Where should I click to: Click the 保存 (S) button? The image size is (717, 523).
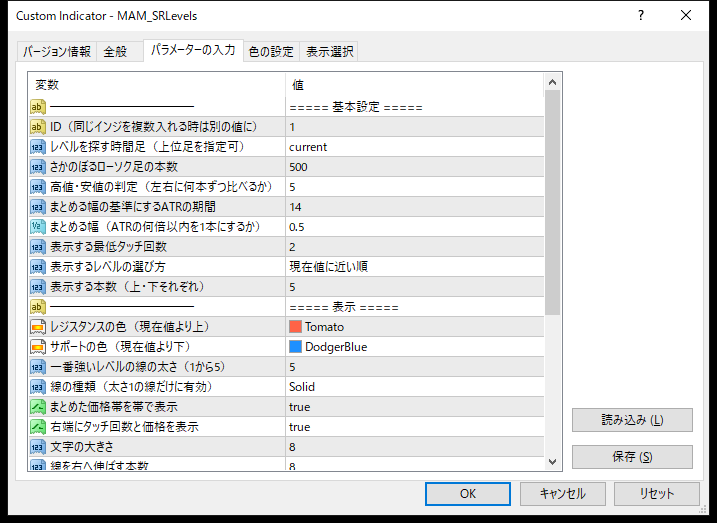click(632, 457)
